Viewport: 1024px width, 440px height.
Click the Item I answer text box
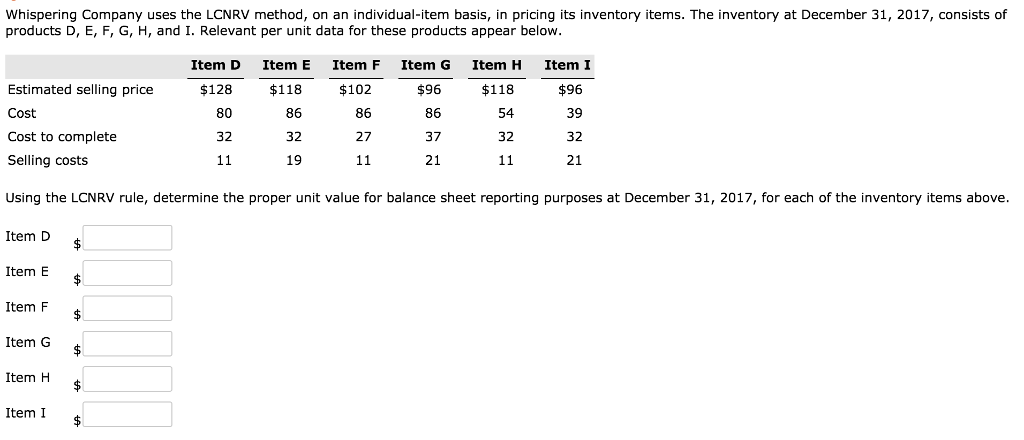click(127, 414)
